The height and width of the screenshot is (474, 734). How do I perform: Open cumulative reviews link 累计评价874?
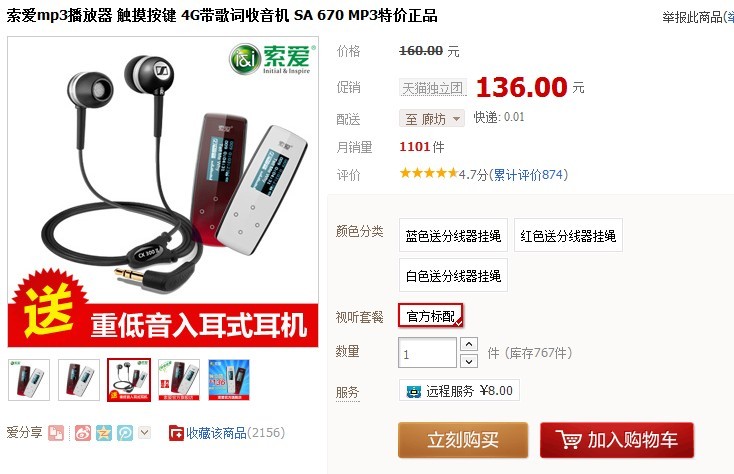point(528,175)
